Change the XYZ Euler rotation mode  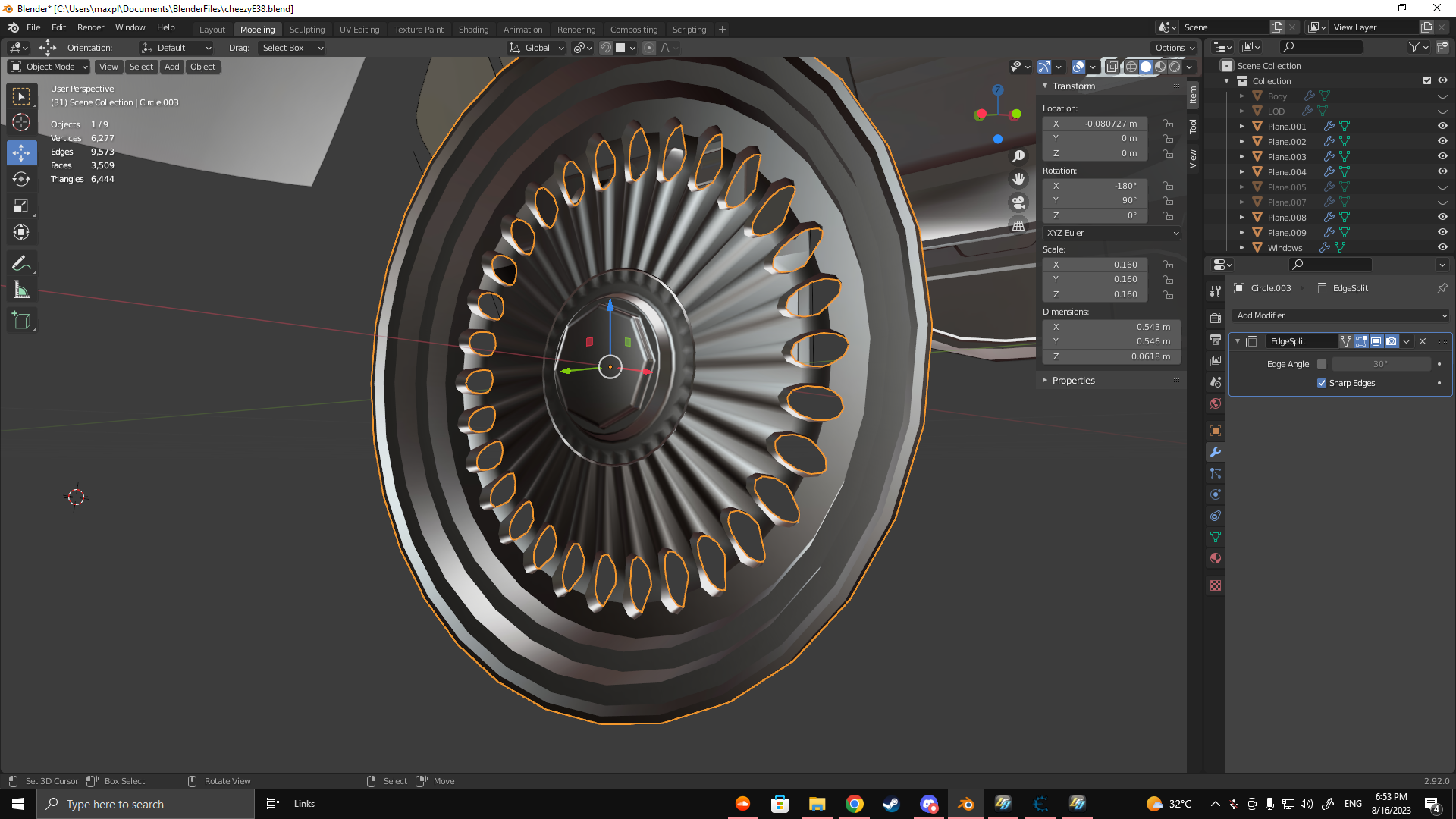1112,233
